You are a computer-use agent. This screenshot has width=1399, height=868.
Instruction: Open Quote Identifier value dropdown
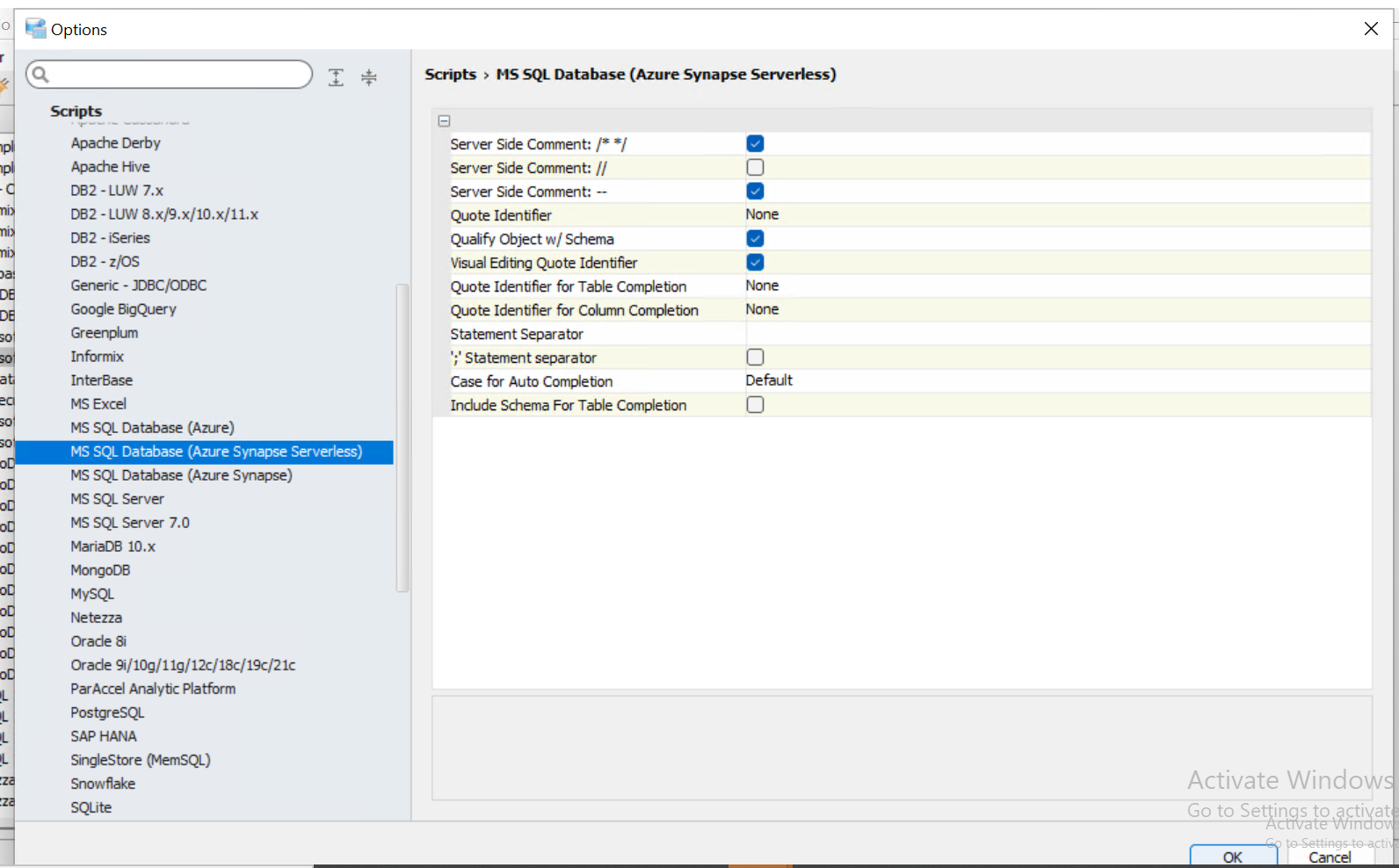pos(1058,214)
